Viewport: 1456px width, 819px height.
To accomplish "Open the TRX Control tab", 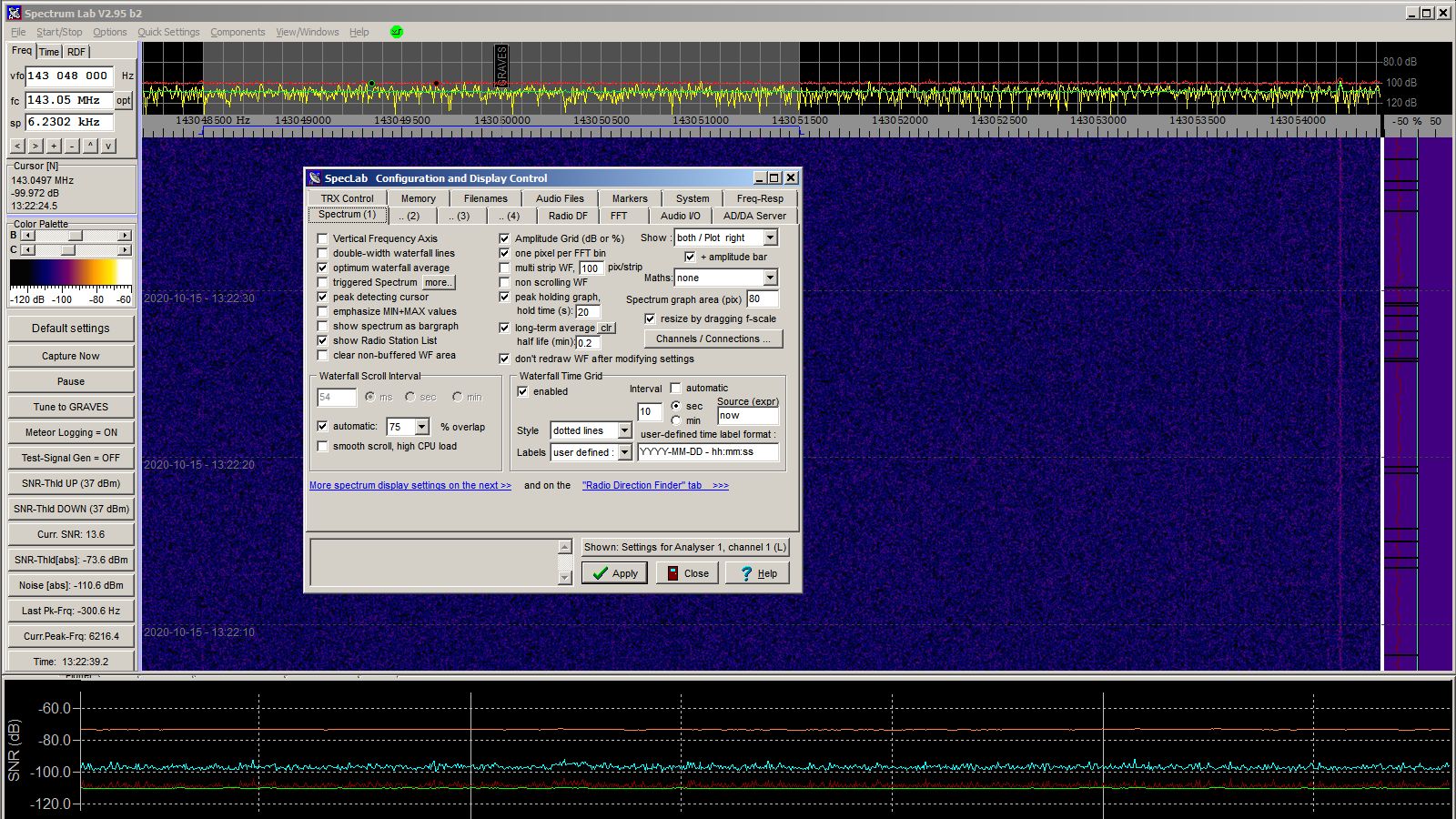I will [347, 198].
